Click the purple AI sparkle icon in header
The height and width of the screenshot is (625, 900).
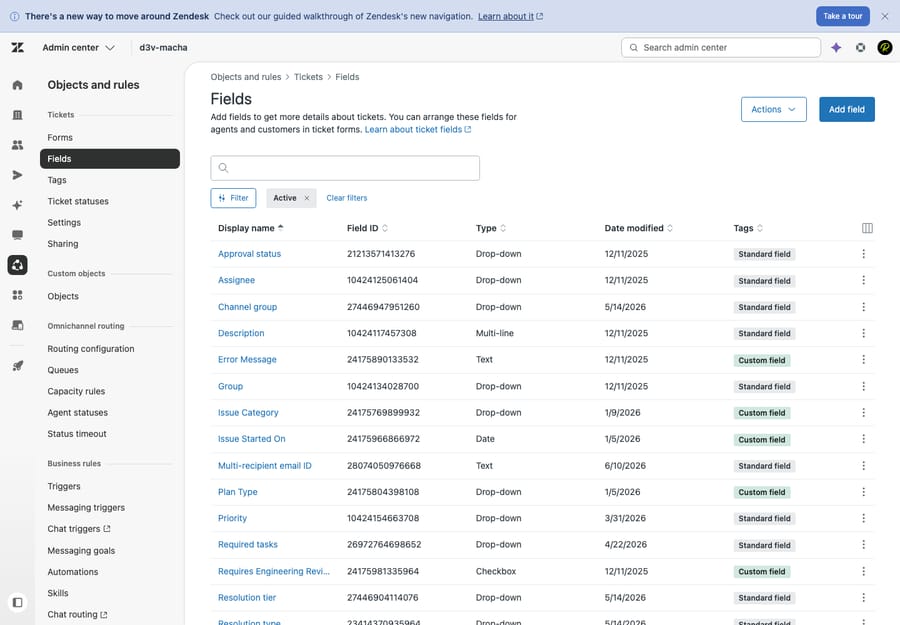[836, 48]
